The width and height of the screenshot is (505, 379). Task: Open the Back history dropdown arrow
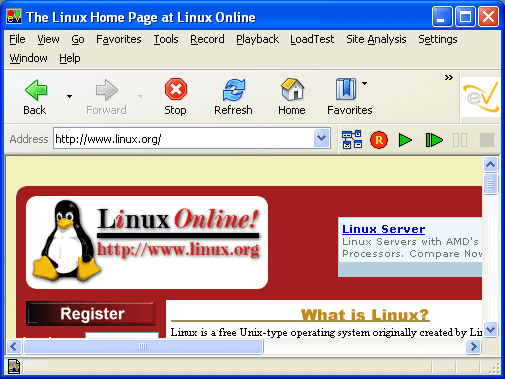click(69, 96)
